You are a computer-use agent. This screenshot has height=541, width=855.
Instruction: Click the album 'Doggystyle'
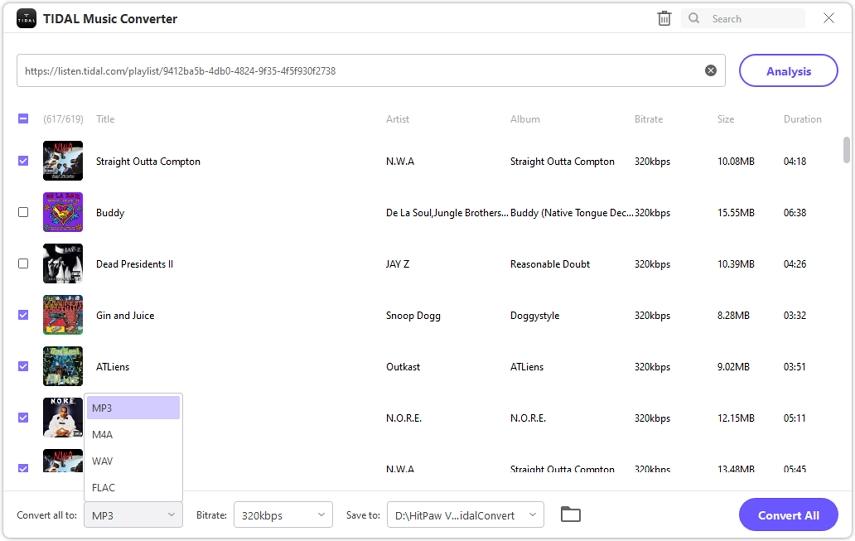(535, 315)
